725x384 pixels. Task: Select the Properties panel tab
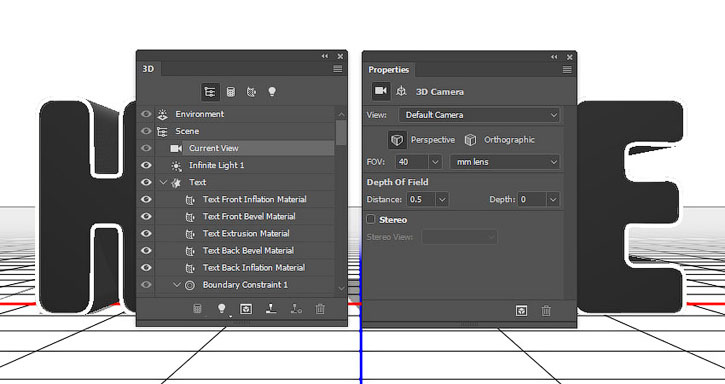click(x=388, y=70)
